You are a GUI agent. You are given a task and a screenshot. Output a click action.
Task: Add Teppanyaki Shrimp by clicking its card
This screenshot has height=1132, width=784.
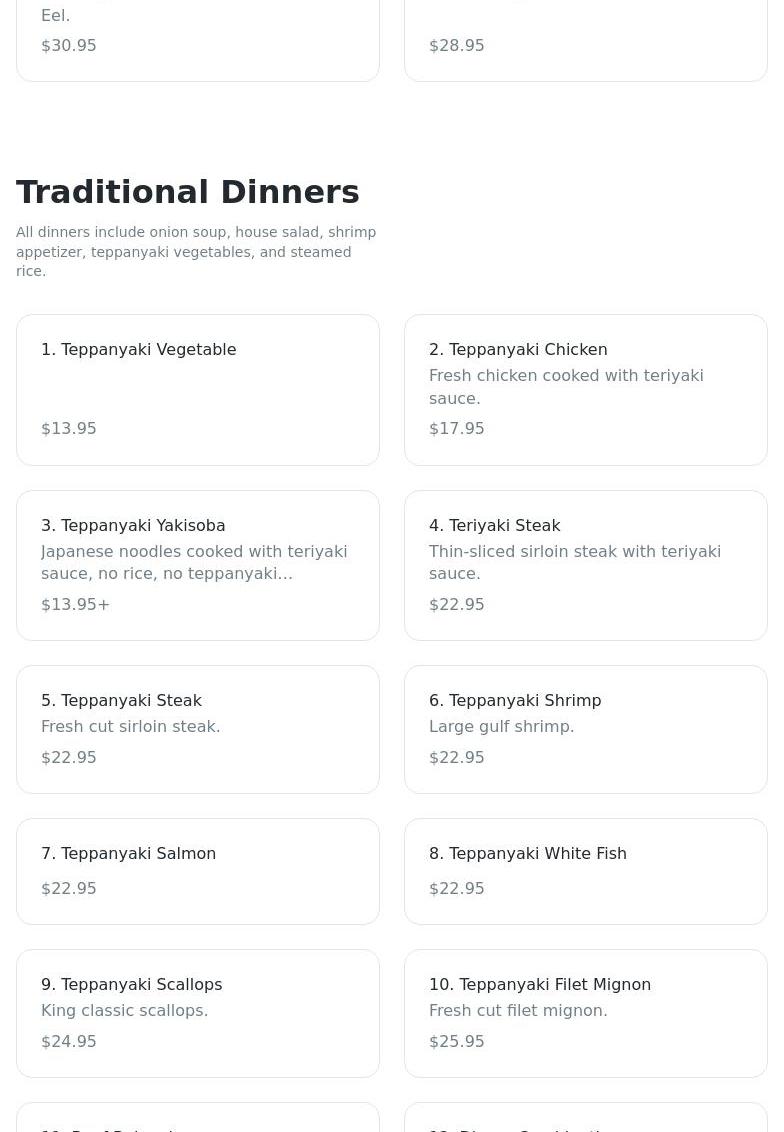pyautogui.click(x=585, y=729)
